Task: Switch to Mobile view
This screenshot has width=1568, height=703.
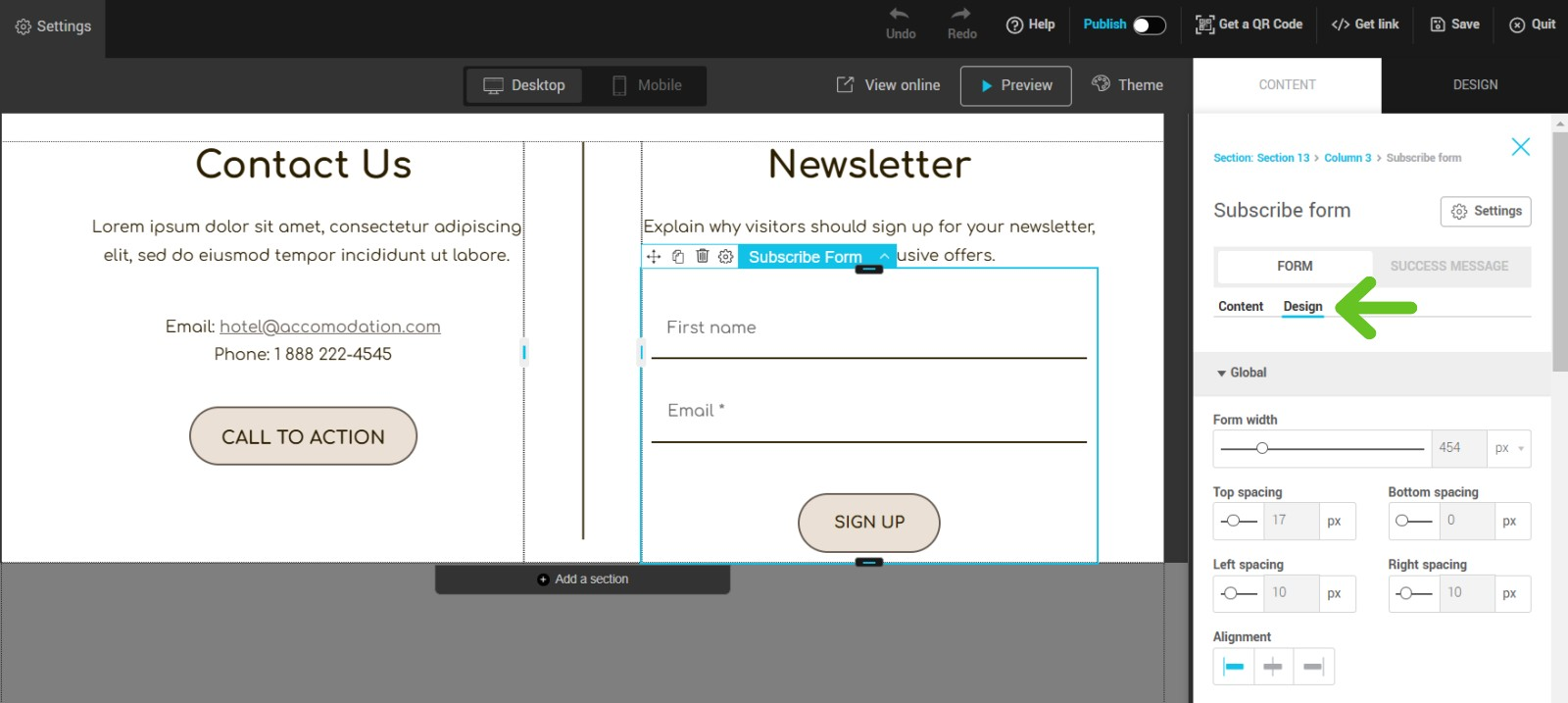Action: tap(647, 85)
